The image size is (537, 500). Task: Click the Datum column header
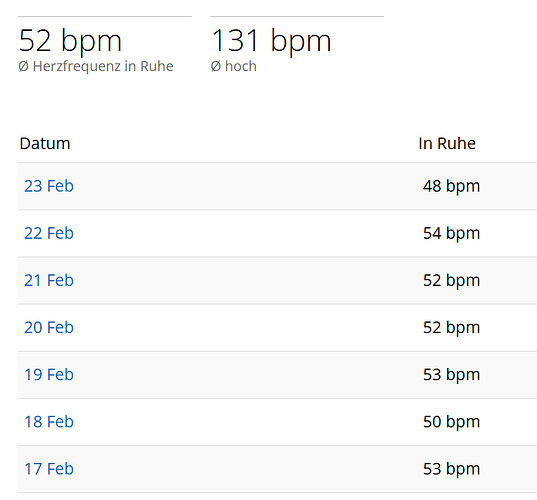(45, 143)
